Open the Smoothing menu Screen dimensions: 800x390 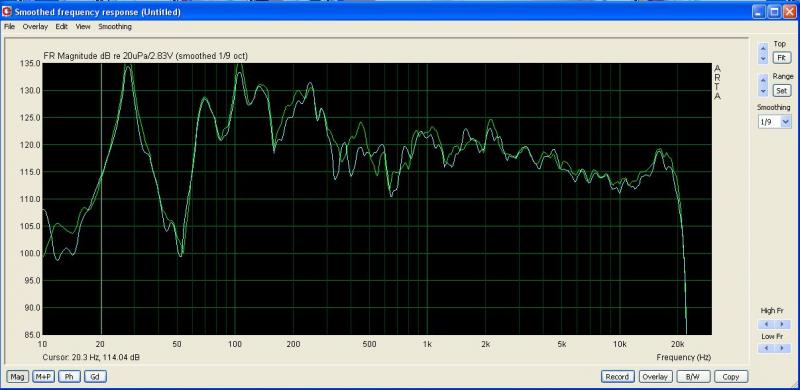click(115, 27)
